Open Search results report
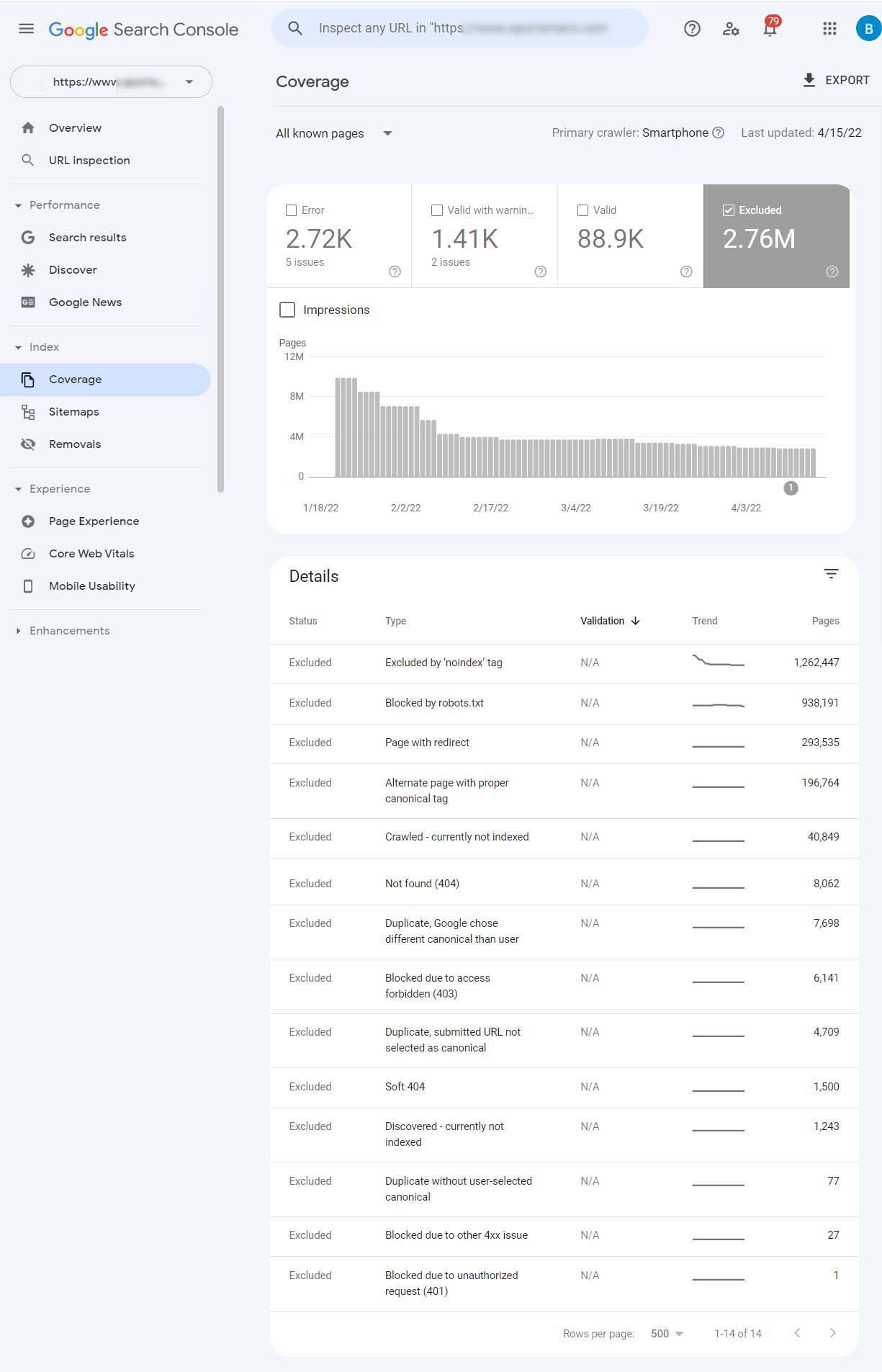 pyautogui.click(x=105, y=238)
